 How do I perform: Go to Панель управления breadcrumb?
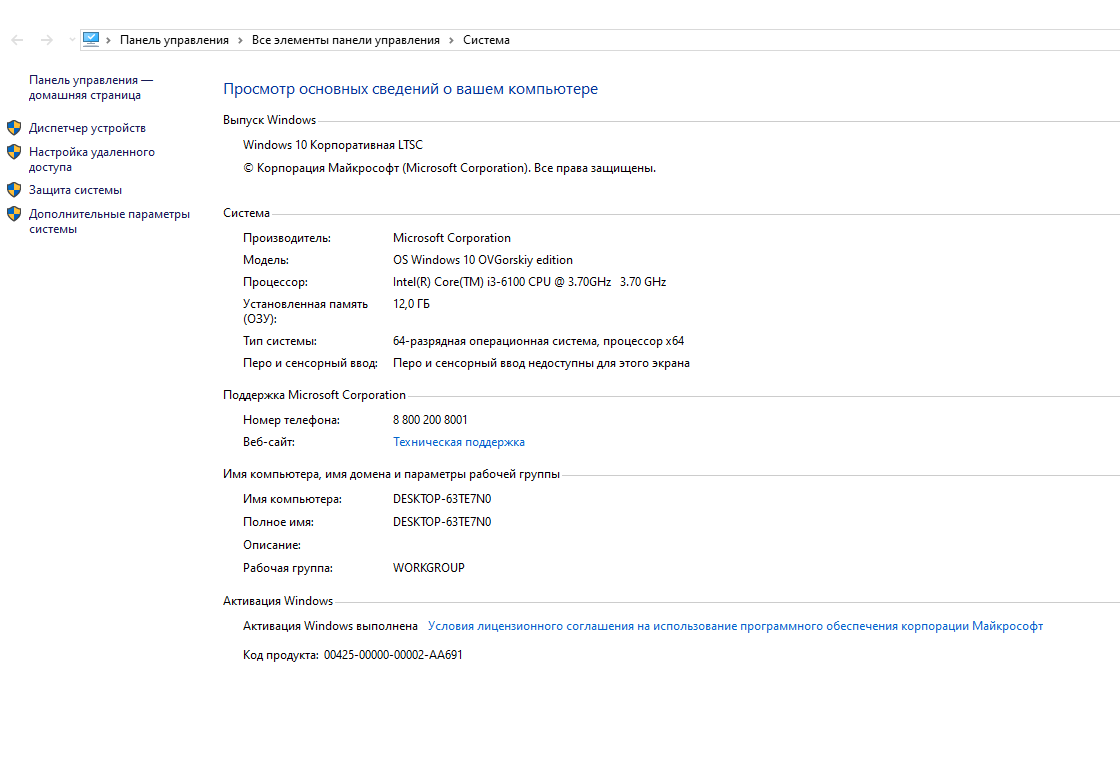174,40
